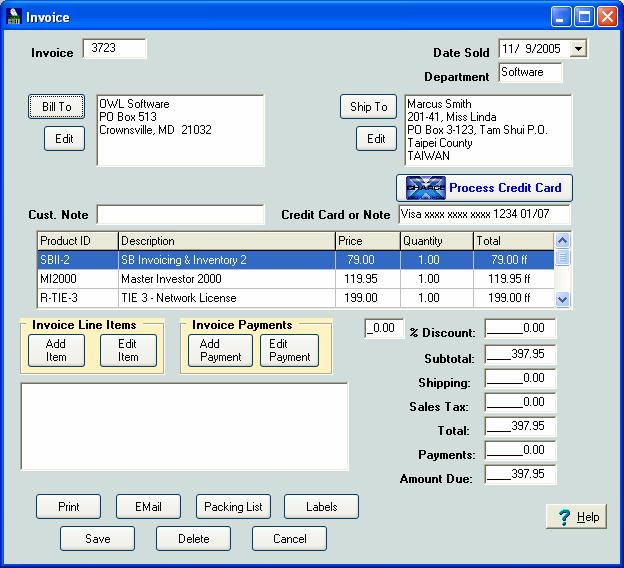
Task: Click the Discount amount field
Action: pos(520,328)
